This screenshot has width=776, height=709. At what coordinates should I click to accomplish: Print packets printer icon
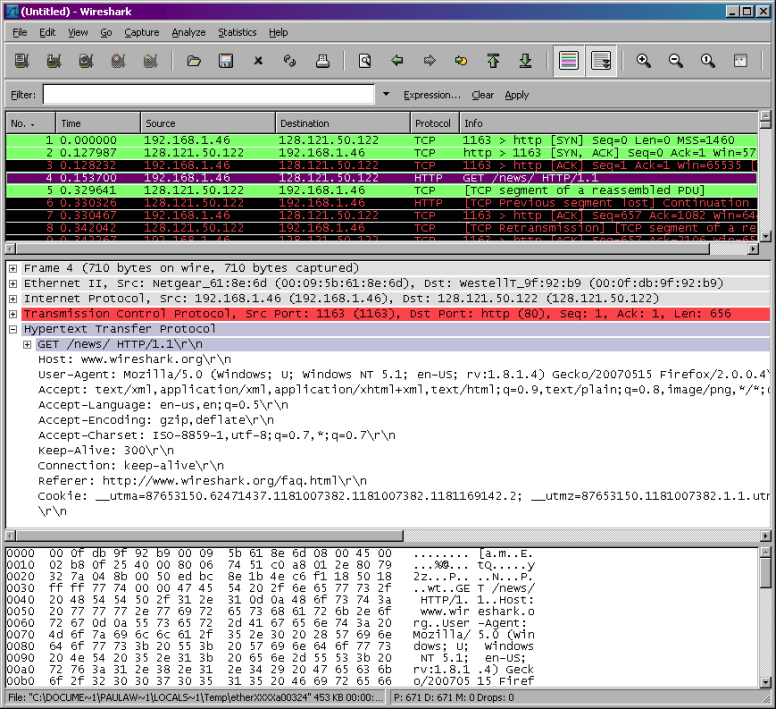tap(323, 61)
